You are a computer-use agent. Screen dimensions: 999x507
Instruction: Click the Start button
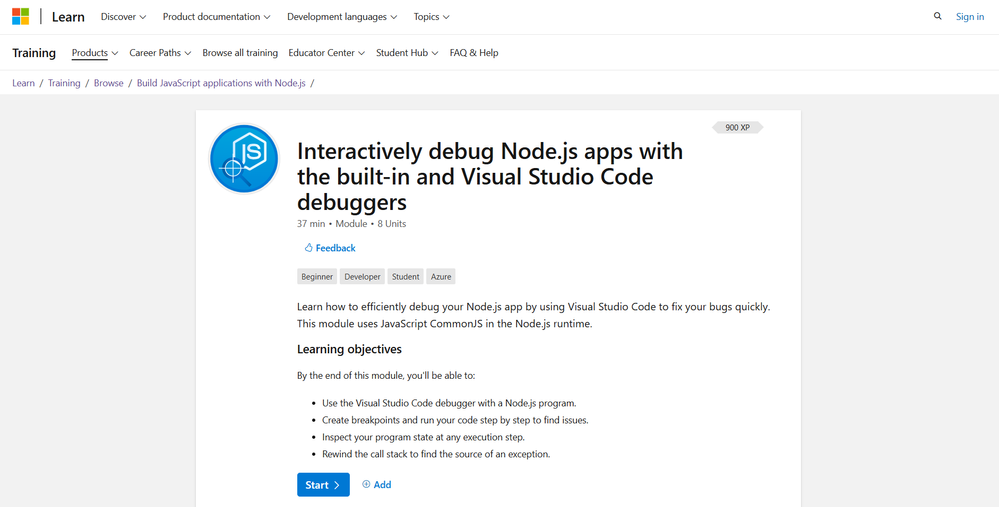[323, 485]
